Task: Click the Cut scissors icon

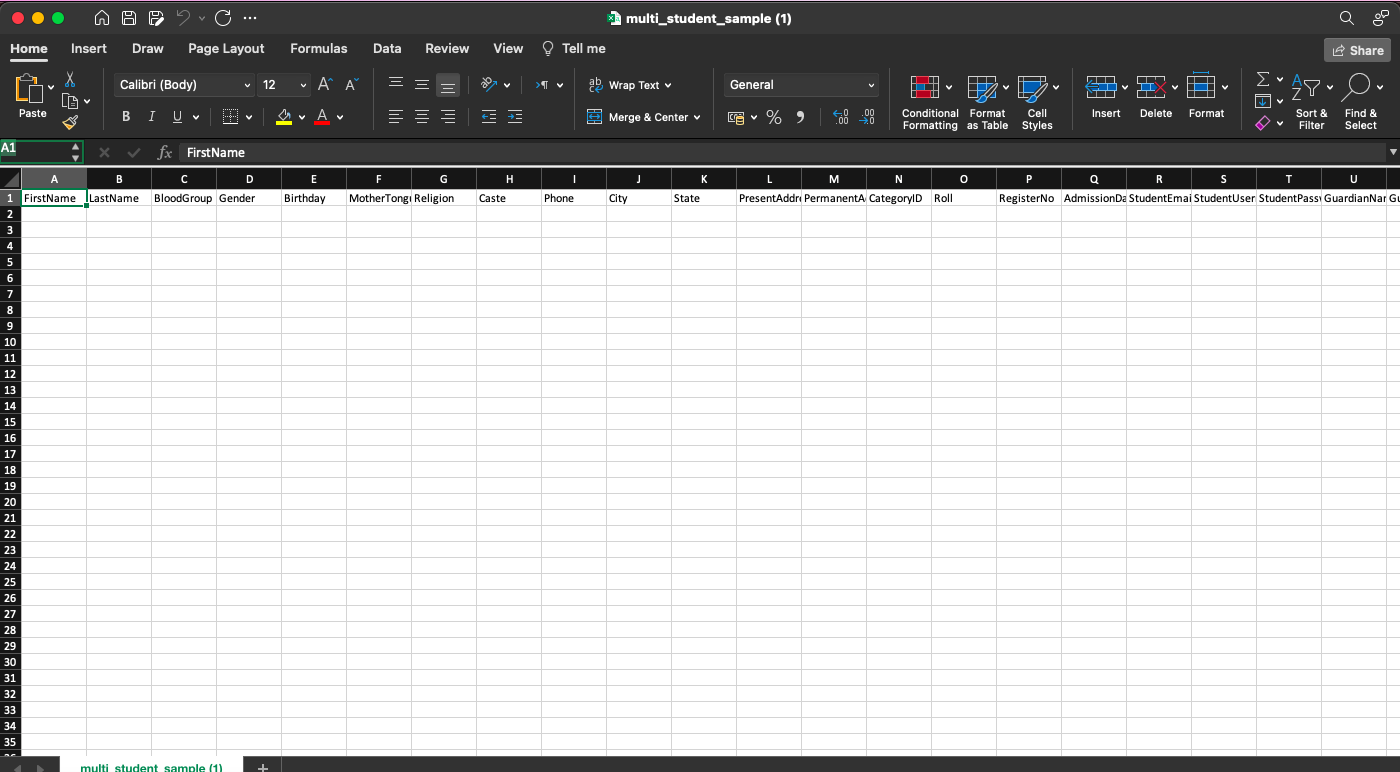Action: coord(70,80)
